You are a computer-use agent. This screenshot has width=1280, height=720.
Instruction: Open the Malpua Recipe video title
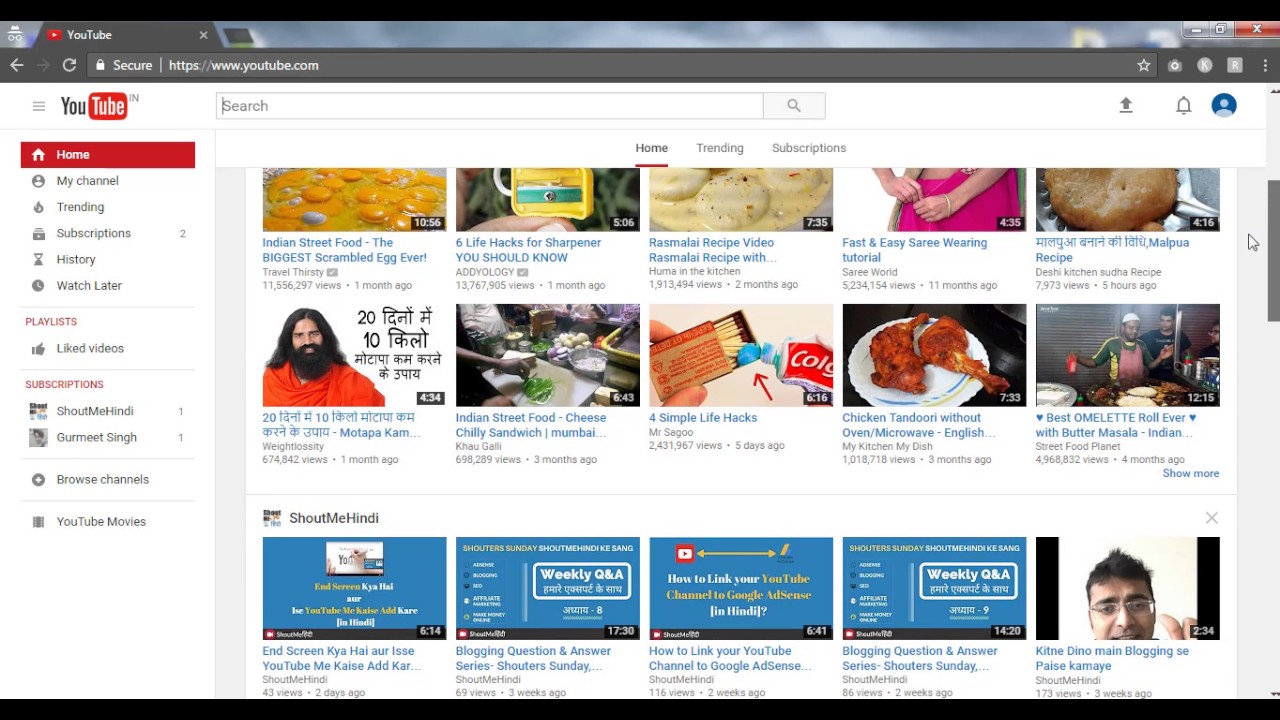(x=1112, y=250)
